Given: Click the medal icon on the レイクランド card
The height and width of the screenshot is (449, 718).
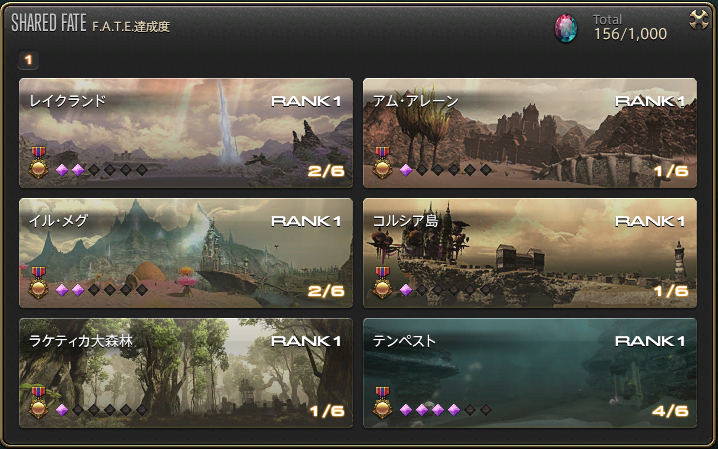Looking at the screenshot, I should click(38, 163).
